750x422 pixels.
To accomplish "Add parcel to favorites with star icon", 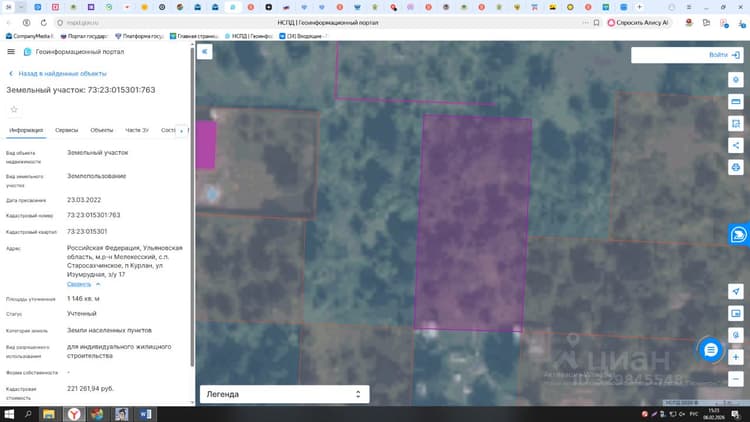I will click(14, 110).
